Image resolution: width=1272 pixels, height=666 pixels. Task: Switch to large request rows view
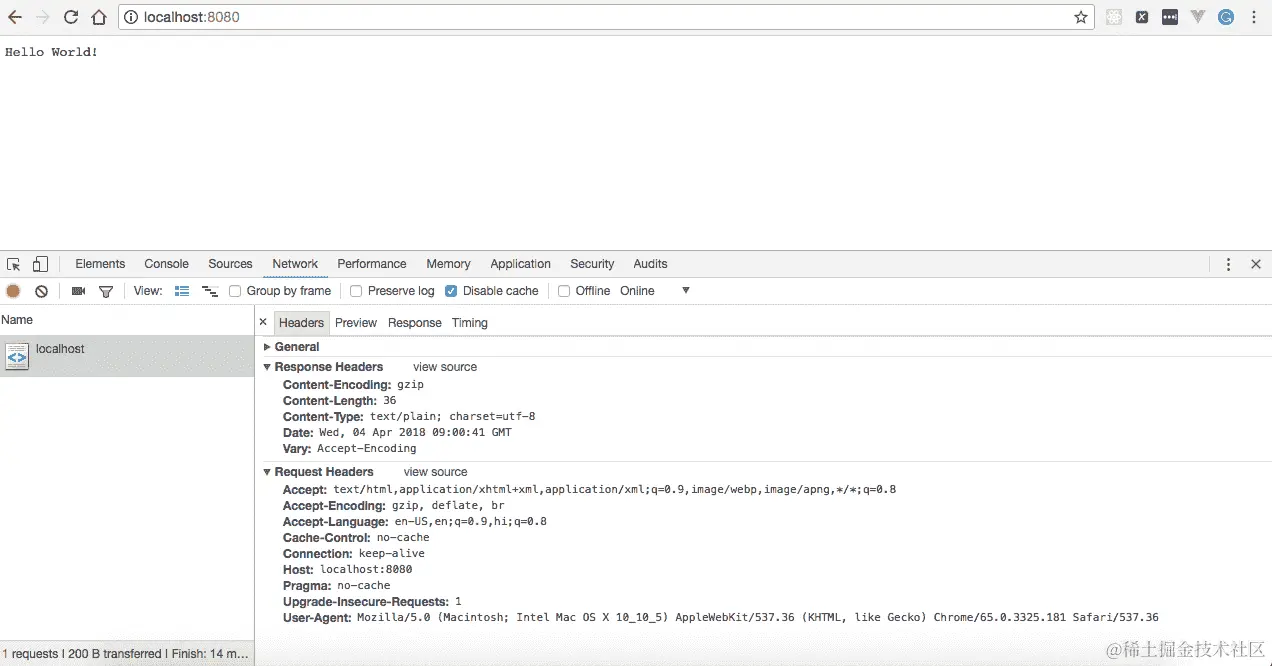pyautogui.click(x=182, y=291)
